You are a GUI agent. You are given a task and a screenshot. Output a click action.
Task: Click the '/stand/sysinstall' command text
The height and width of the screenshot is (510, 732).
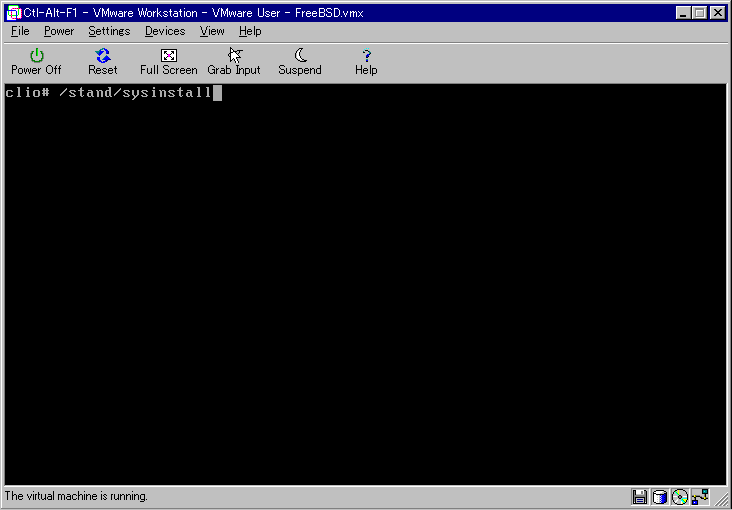coord(135,92)
